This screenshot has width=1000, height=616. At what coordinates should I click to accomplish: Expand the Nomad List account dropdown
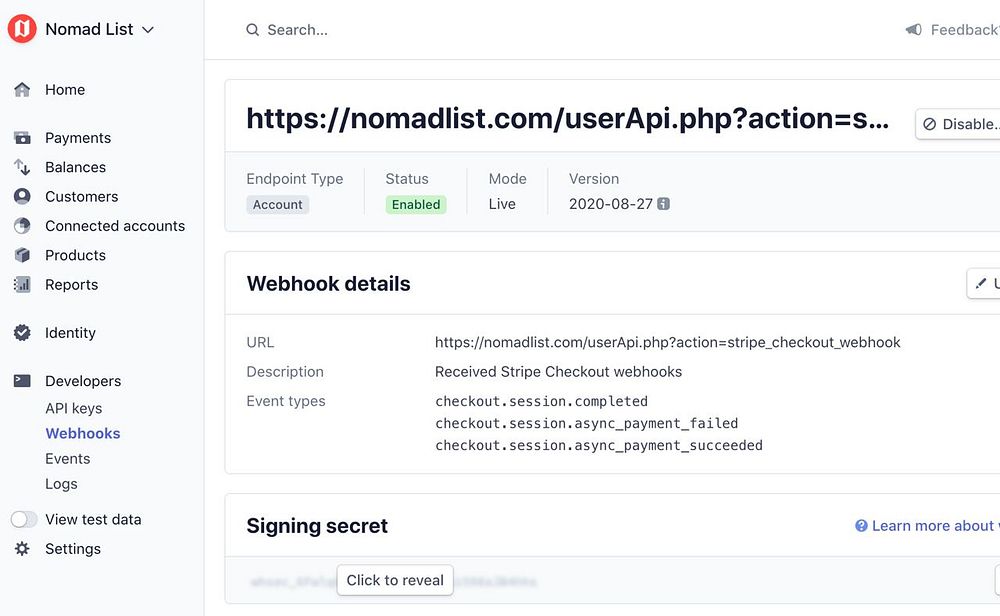[148, 30]
